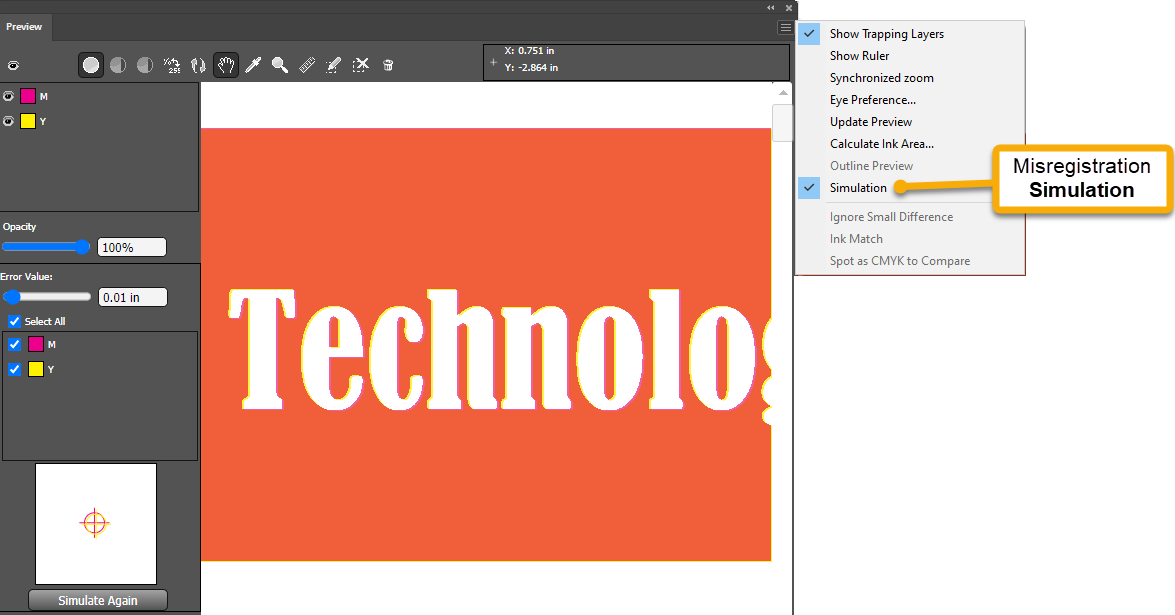This screenshot has width=1175, height=615.
Task: Choose Calculate Ink Area from menu
Action: point(881,144)
